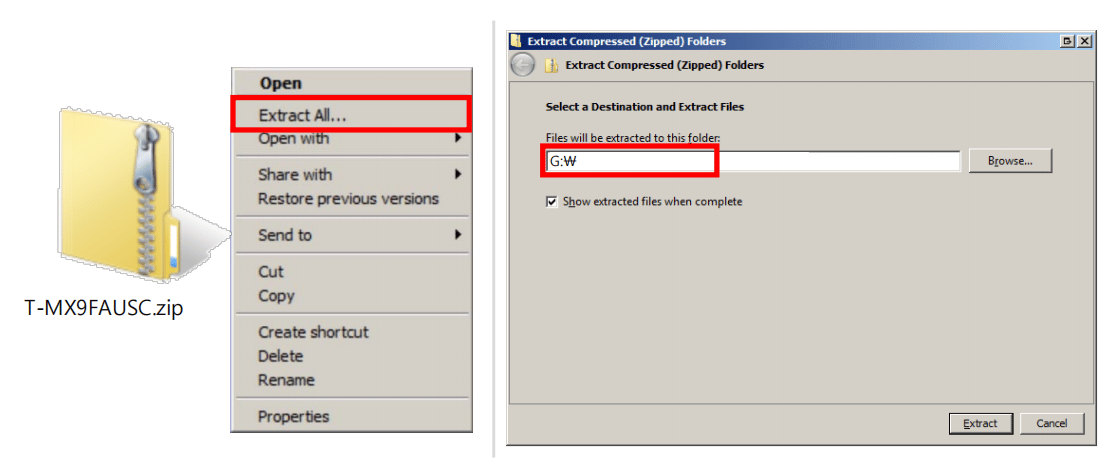Expand the Open with submenu arrow
This screenshot has width=1115, height=472.
point(459,138)
